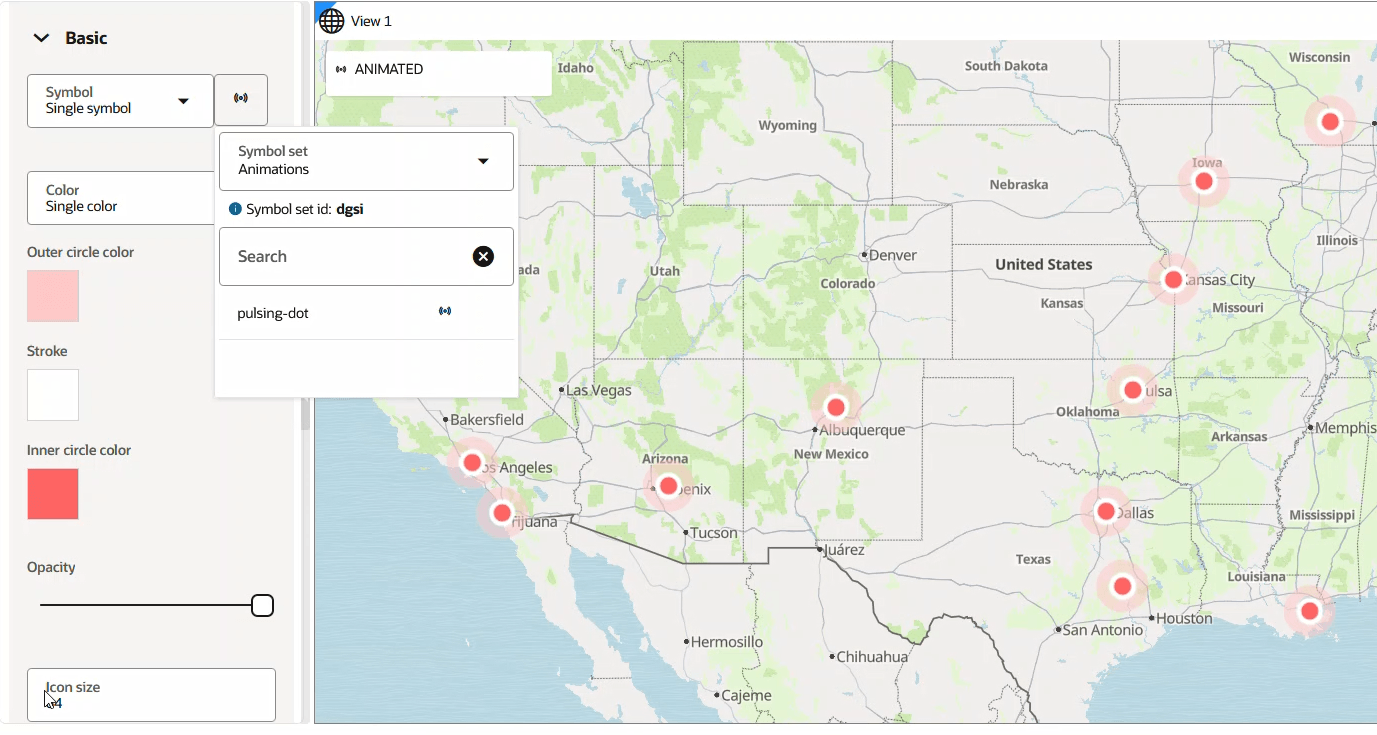1377x735 pixels.
Task: Click the pulsing marker near Albuquerque
Action: point(836,407)
